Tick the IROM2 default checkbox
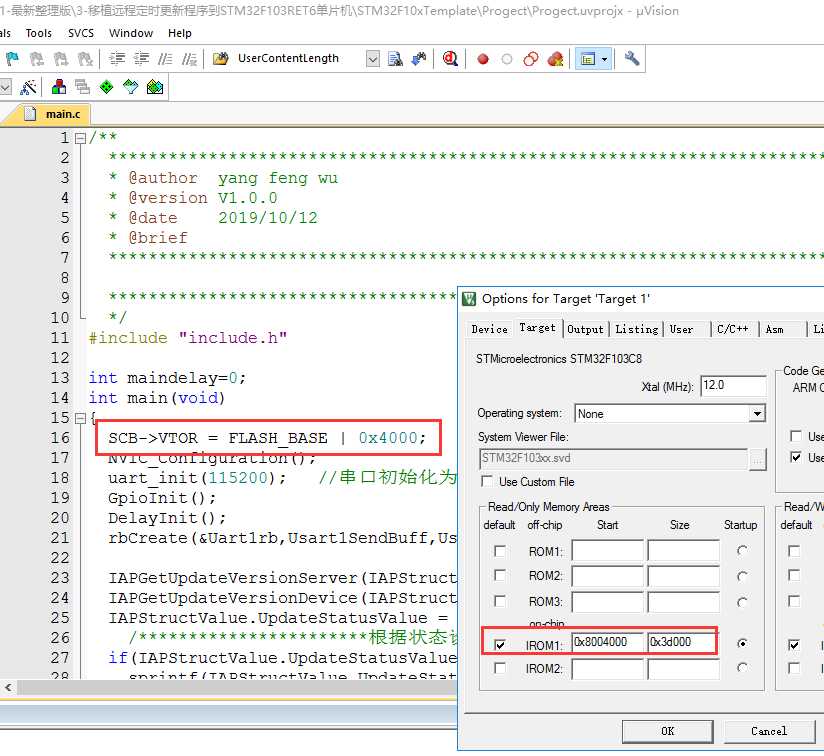The height and width of the screenshot is (756, 824). pyautogui.click(x=500, y=668)
